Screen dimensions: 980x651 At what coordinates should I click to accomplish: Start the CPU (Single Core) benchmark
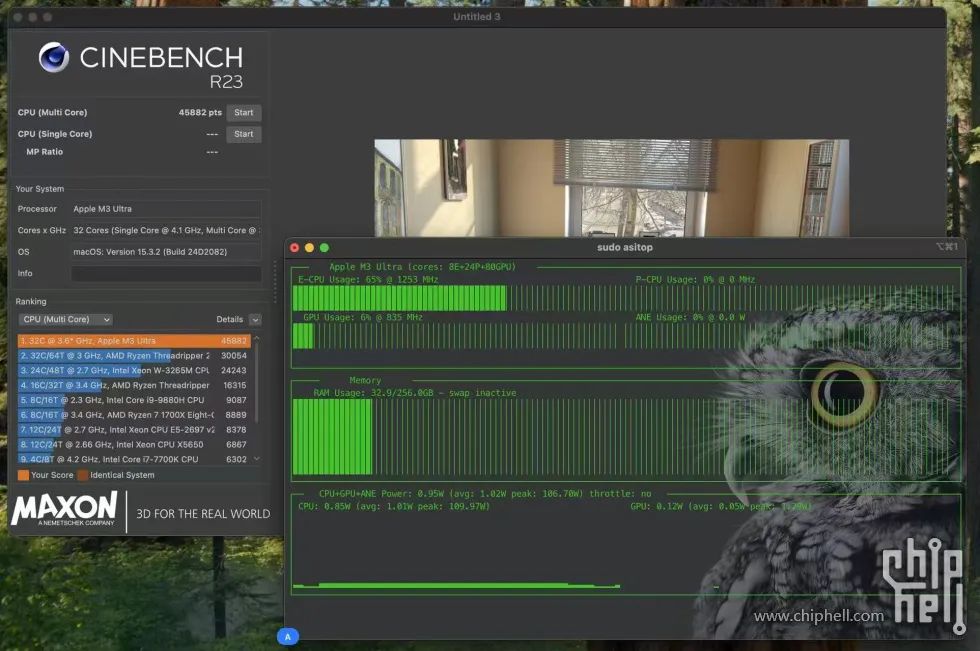point(244,134)
